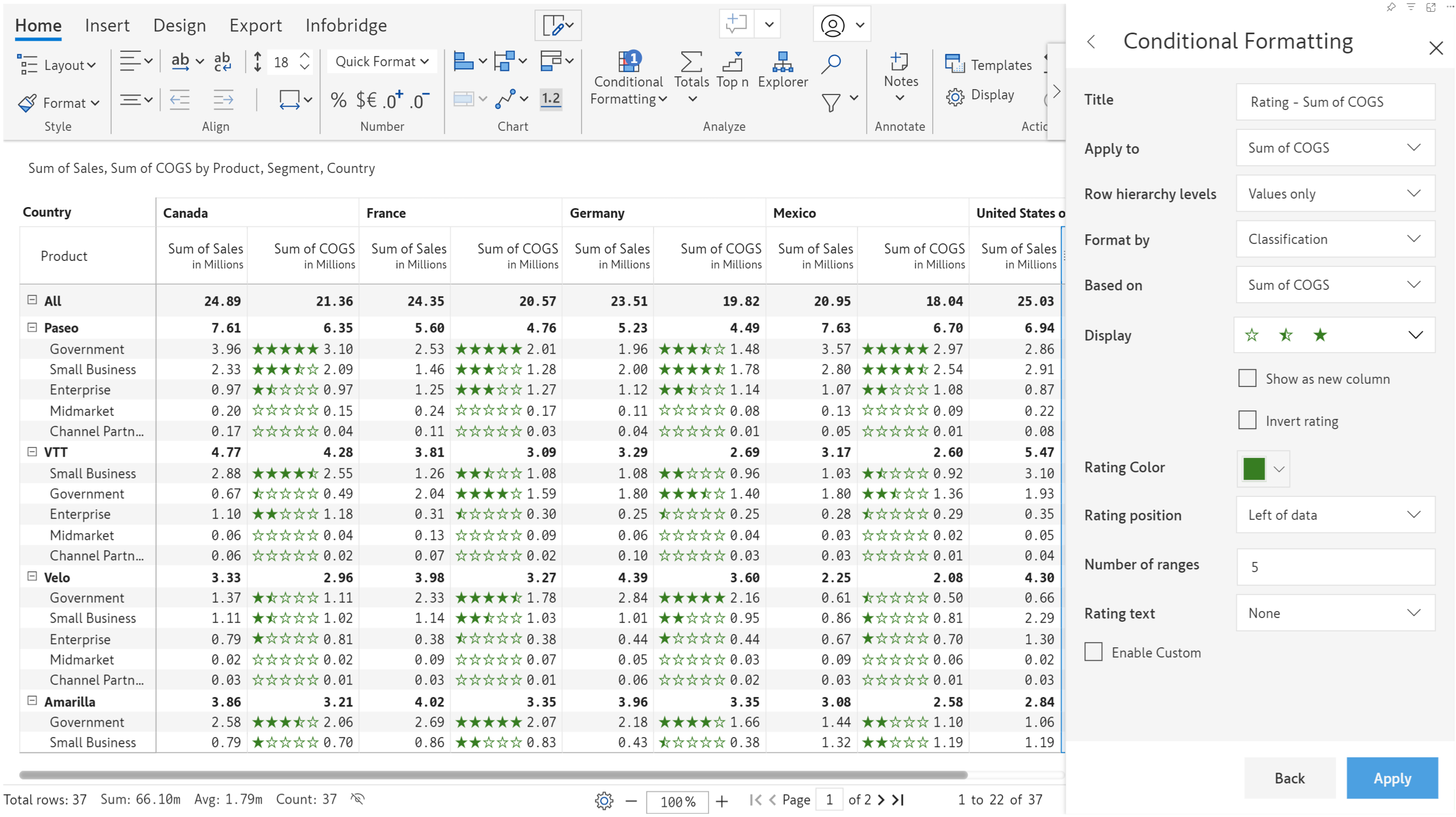Screen dimensions: 1456x817
Task: Click the percentage number format icon
Action: point(338,100)
